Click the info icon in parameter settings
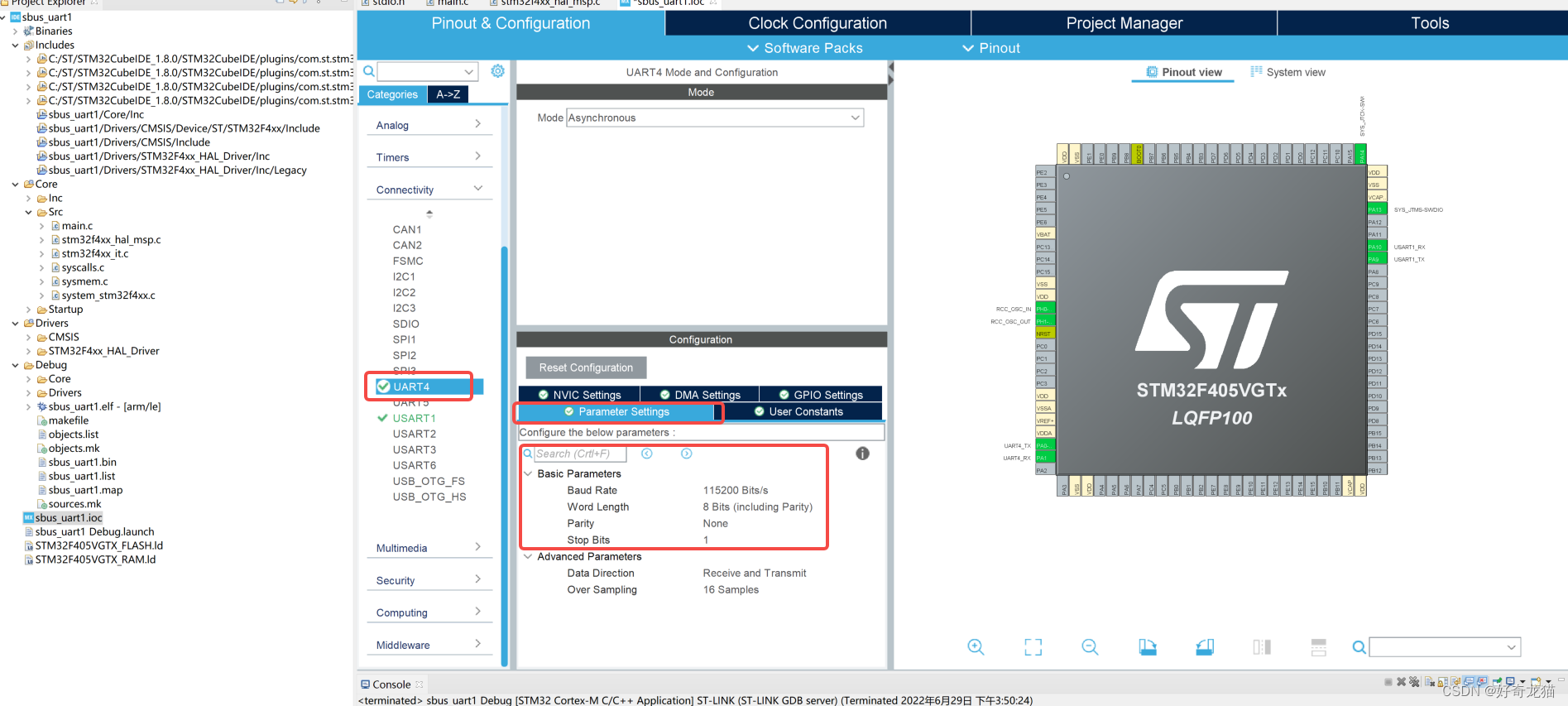Viewport: 1568px width, 706px height. [862, 454]
